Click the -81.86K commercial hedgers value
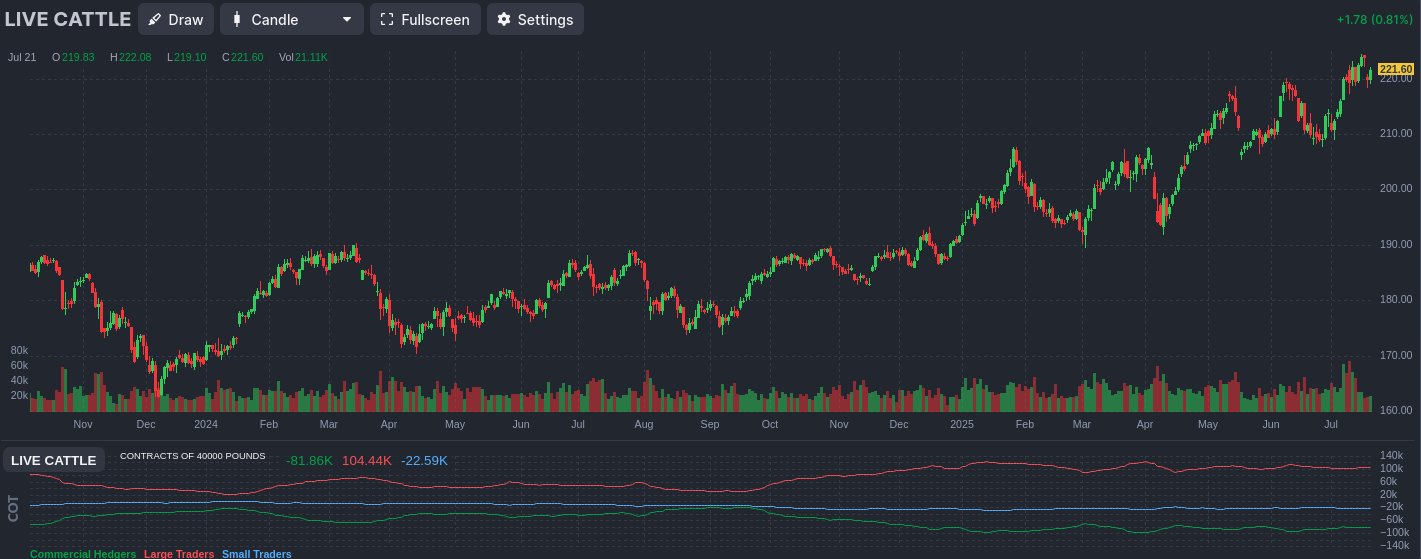The width and height of the screenshot is (1421, 559). click(309, 460)
